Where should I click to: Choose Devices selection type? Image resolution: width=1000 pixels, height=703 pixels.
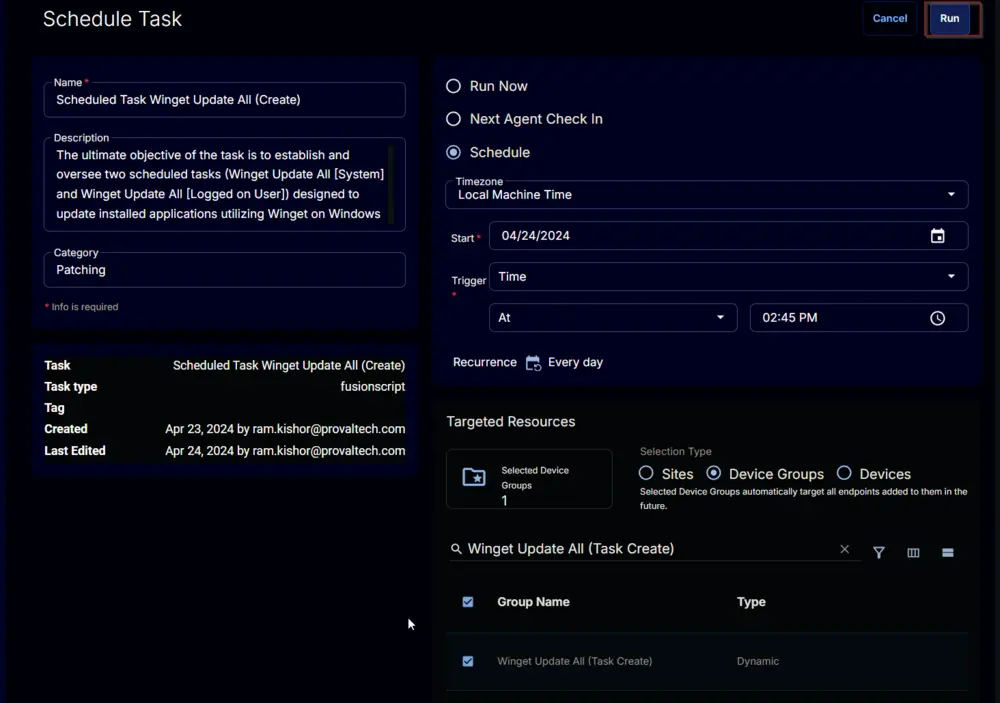[844, 473]
